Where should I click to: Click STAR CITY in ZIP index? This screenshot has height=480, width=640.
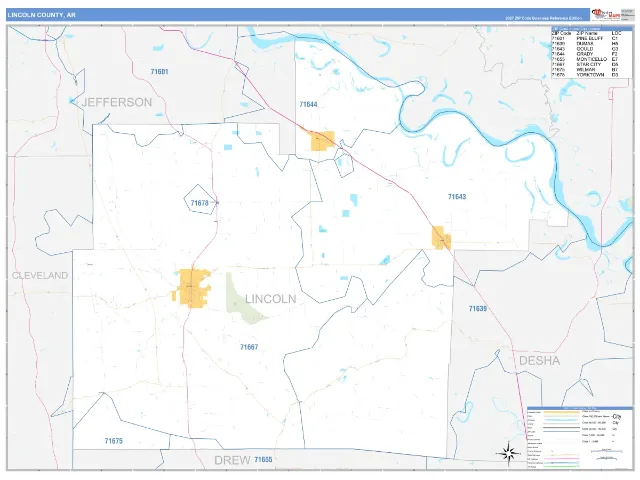589,64
